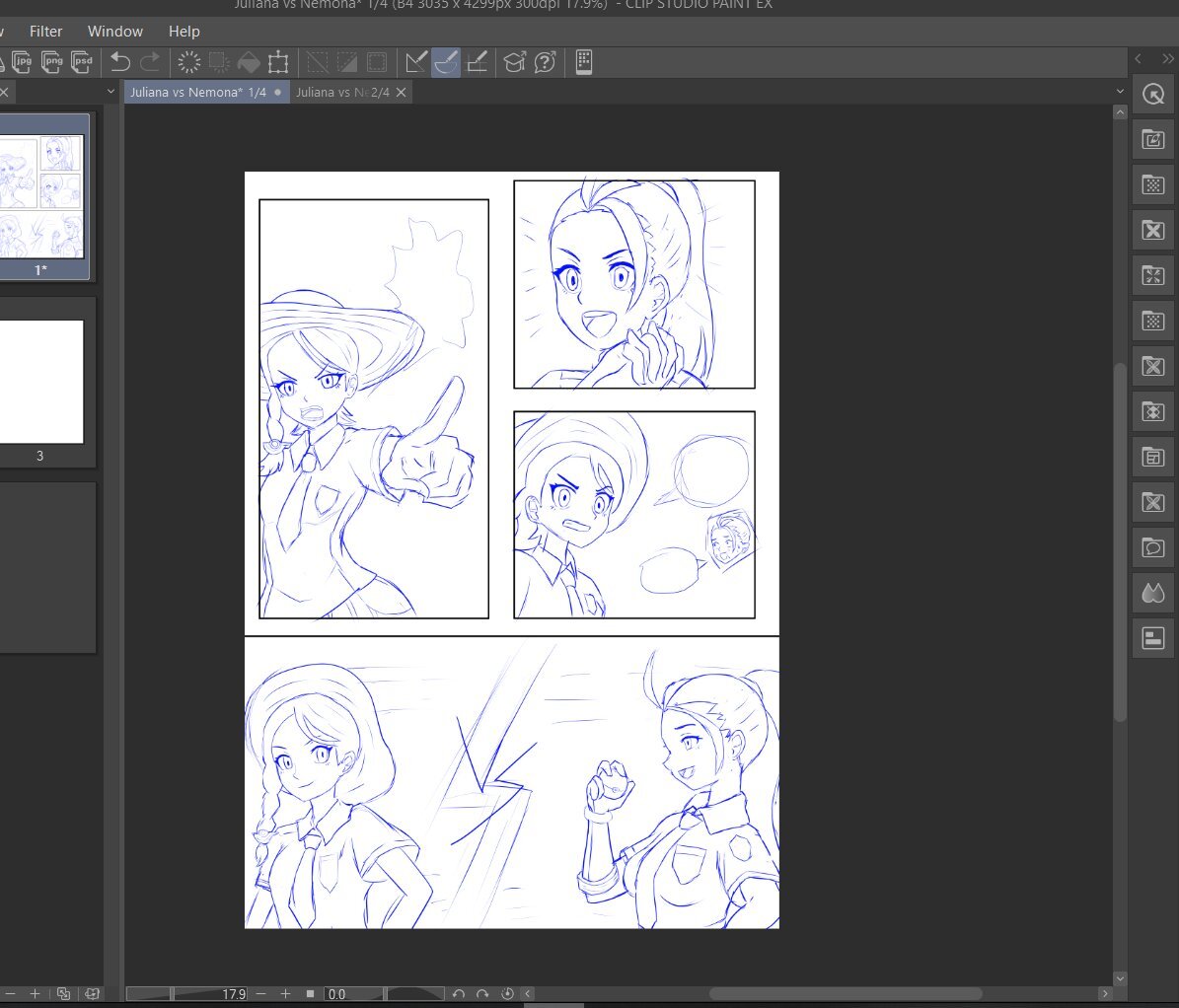Export the page as JPG
This screenshot has width=1179, height=1008.
point(22,61)
